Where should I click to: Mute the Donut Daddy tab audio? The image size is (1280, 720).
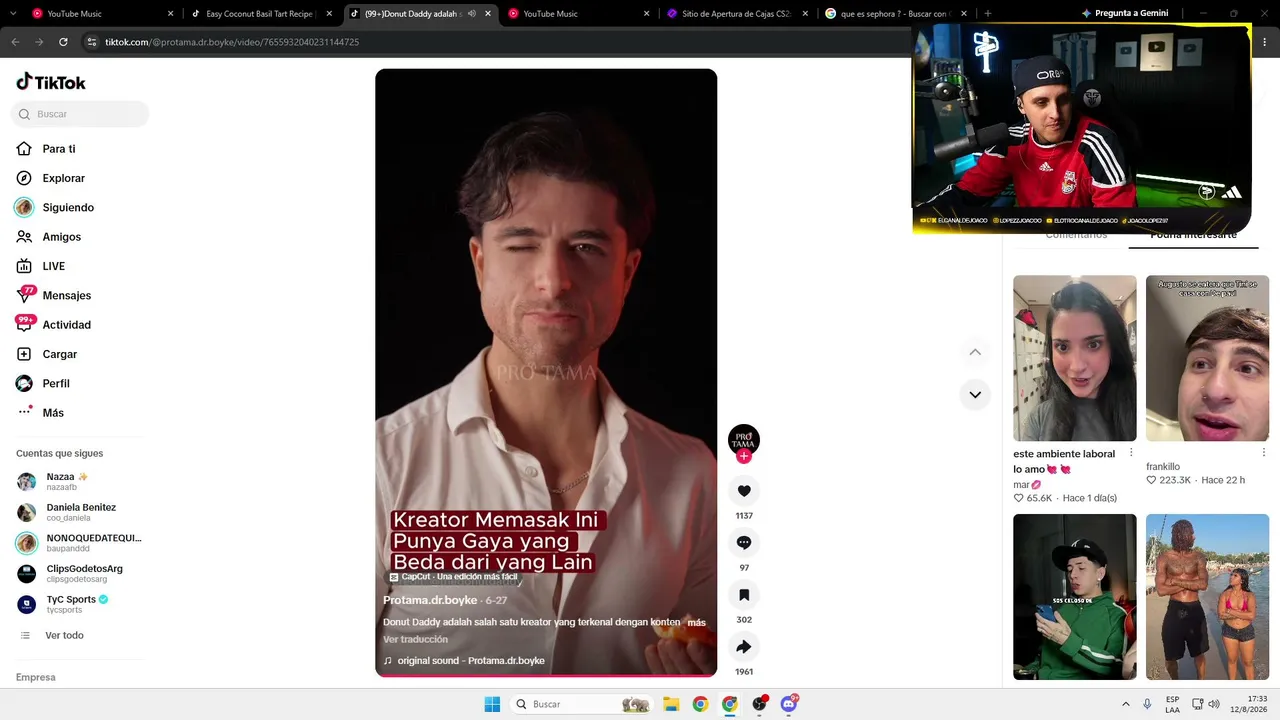pyautogui.click(x=472, y=14)
